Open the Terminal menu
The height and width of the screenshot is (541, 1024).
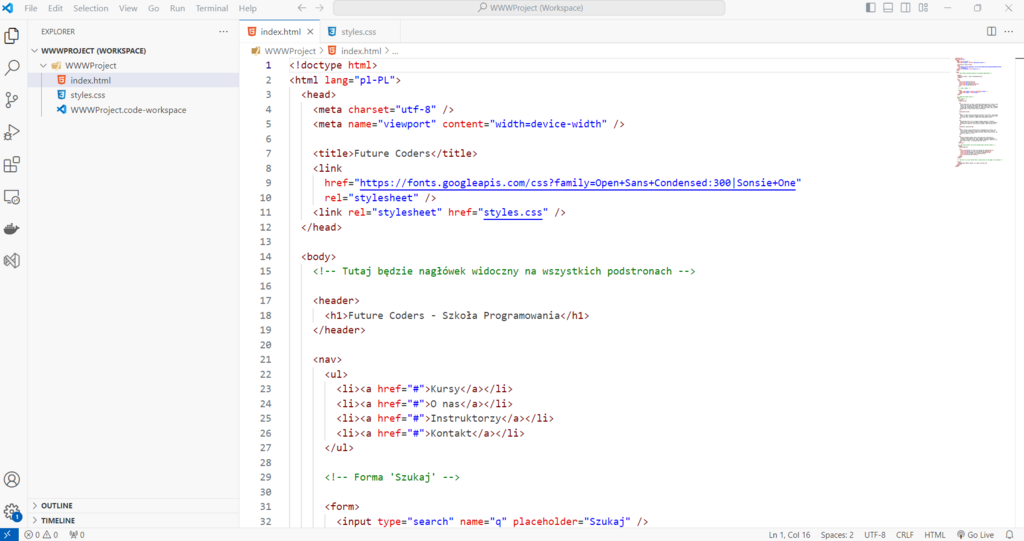point(211,8)
